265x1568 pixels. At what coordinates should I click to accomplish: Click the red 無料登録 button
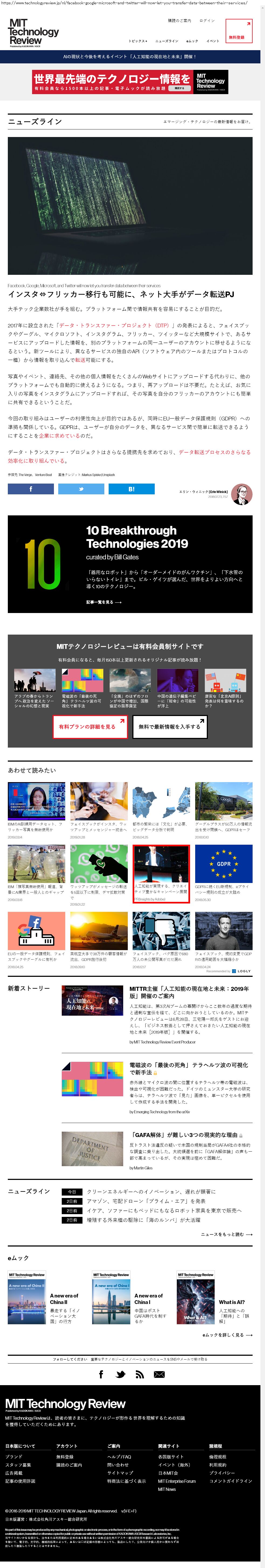click(238, 31)
